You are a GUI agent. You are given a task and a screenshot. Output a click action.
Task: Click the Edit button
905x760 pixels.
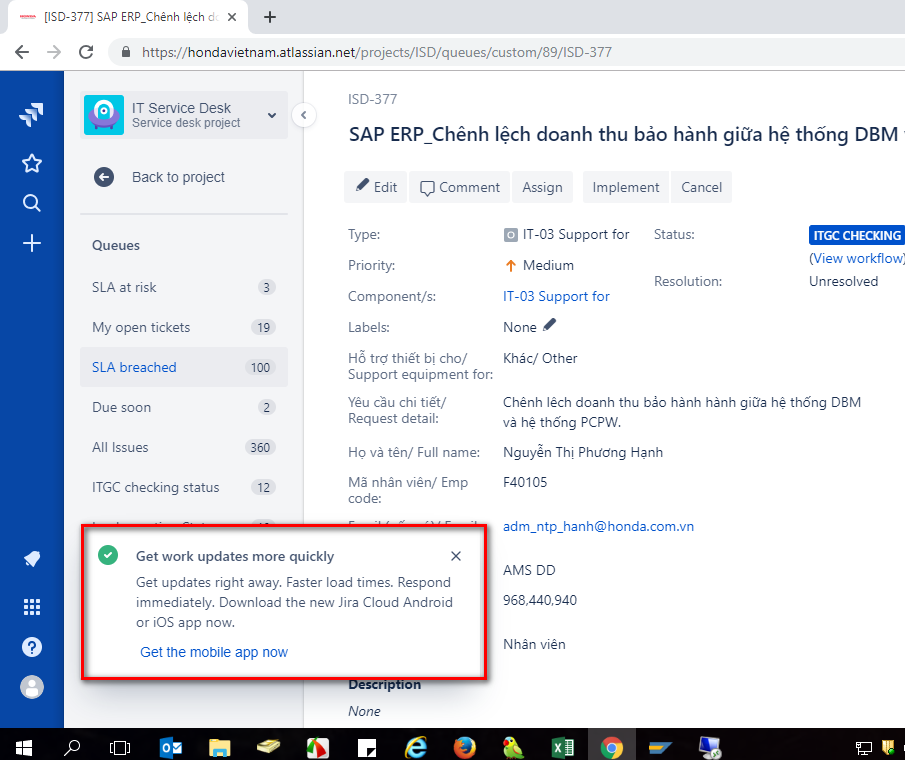376,187
